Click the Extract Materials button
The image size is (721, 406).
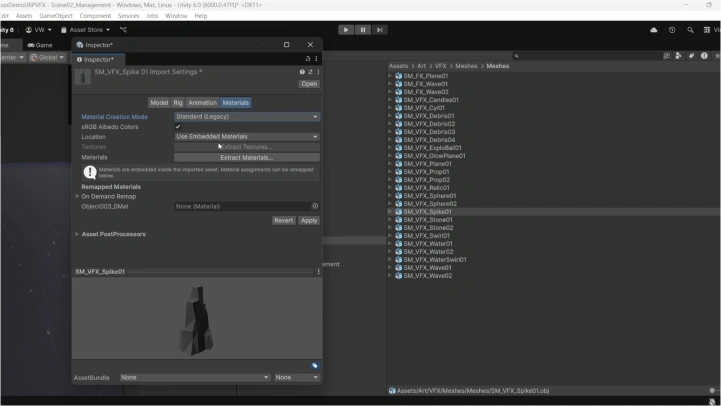point(247,158)
